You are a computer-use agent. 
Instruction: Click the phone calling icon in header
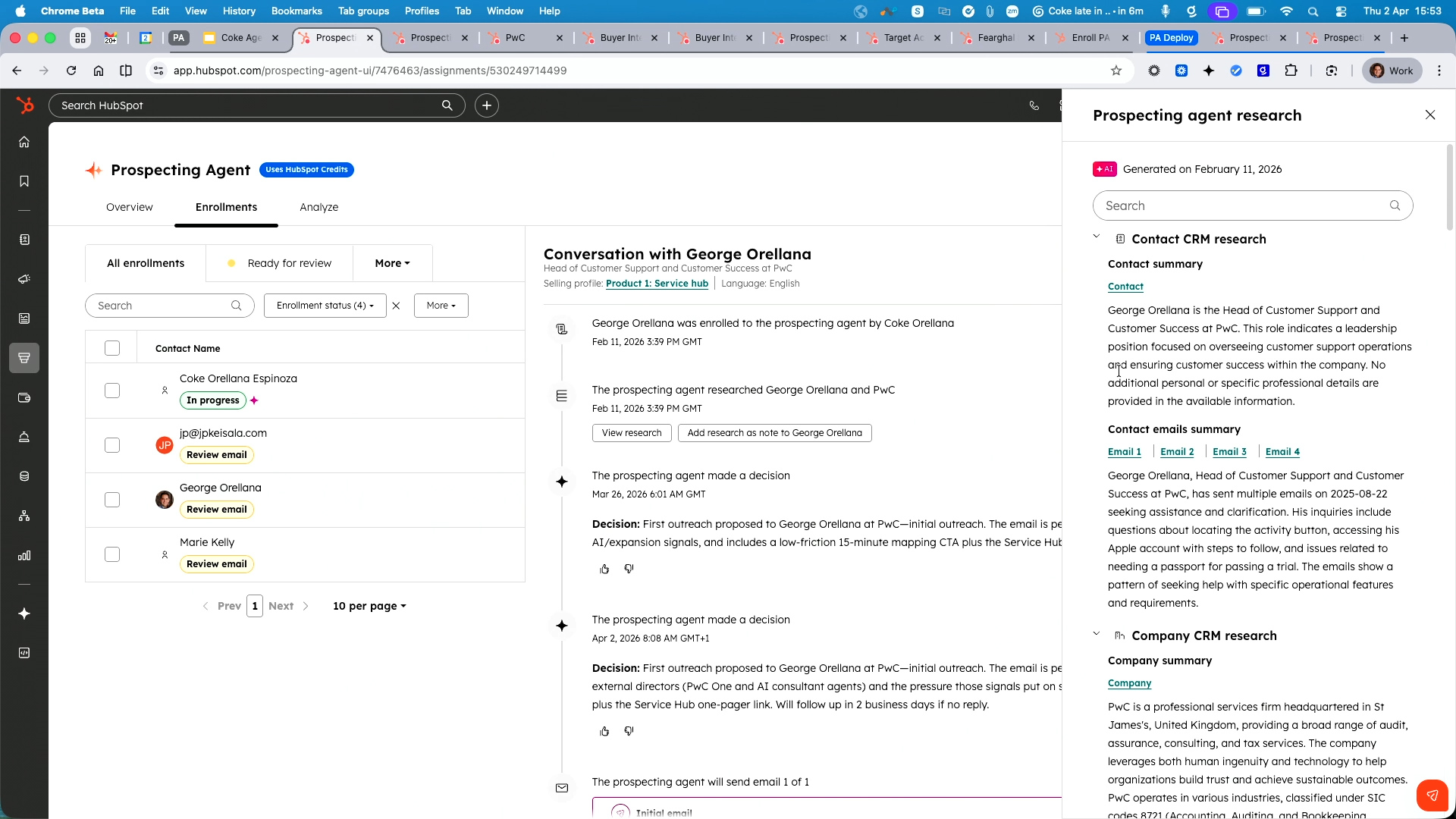click(x=1034, y=106)
